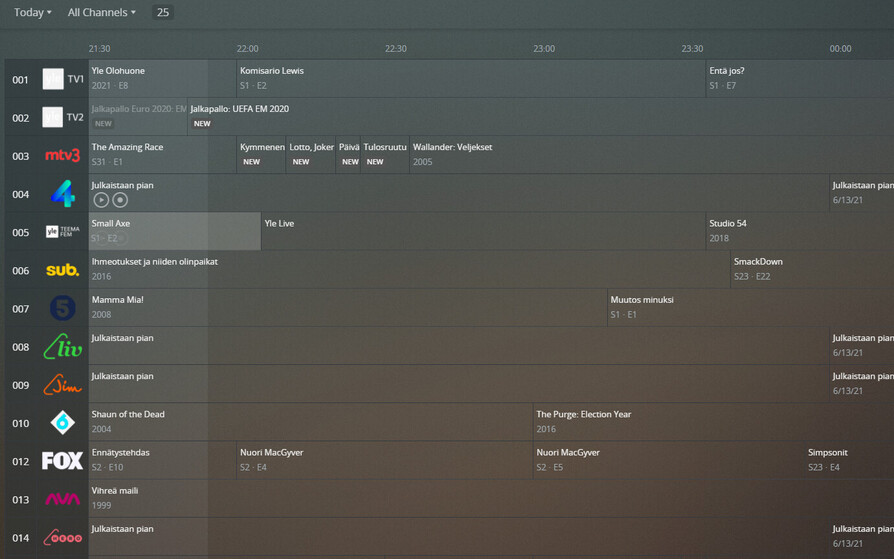
Task: Click the channel 014 pink logo
Action: 63,537
